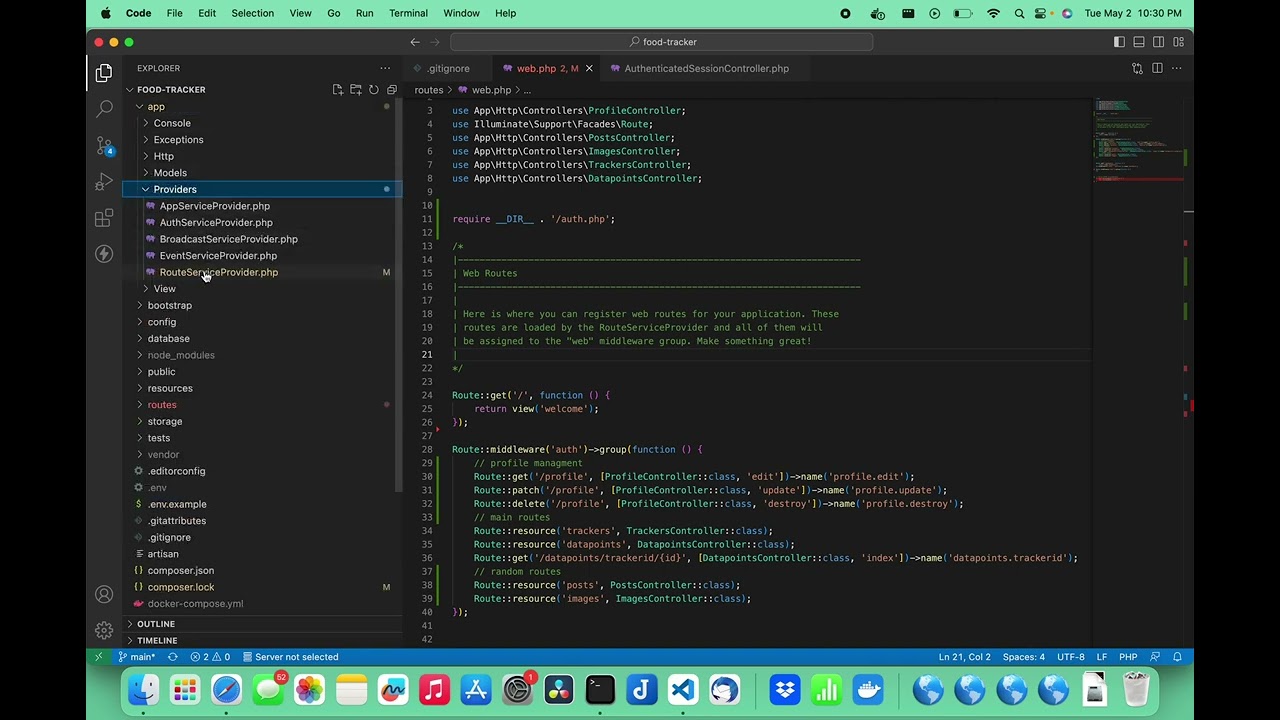Open DaVinci Resolve from the dock
Viewport: 1280px width, 720px height.
tap(559, 690)
